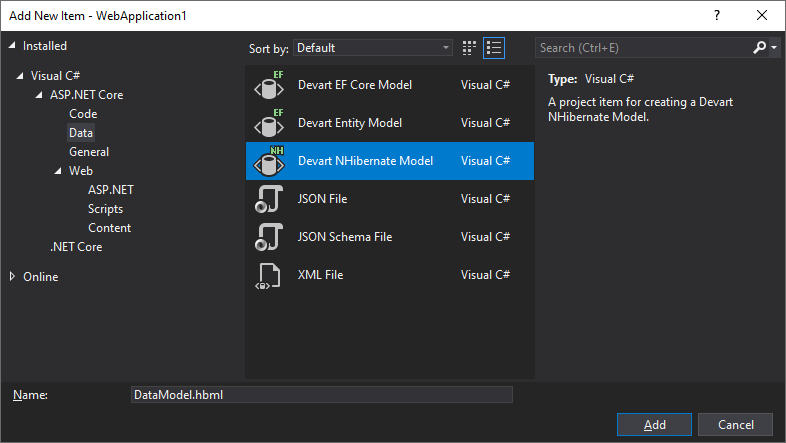The height and width of the screenshot is (443, 786).
Task: Collapse the Web tree node
Action: tap(58, 171)
